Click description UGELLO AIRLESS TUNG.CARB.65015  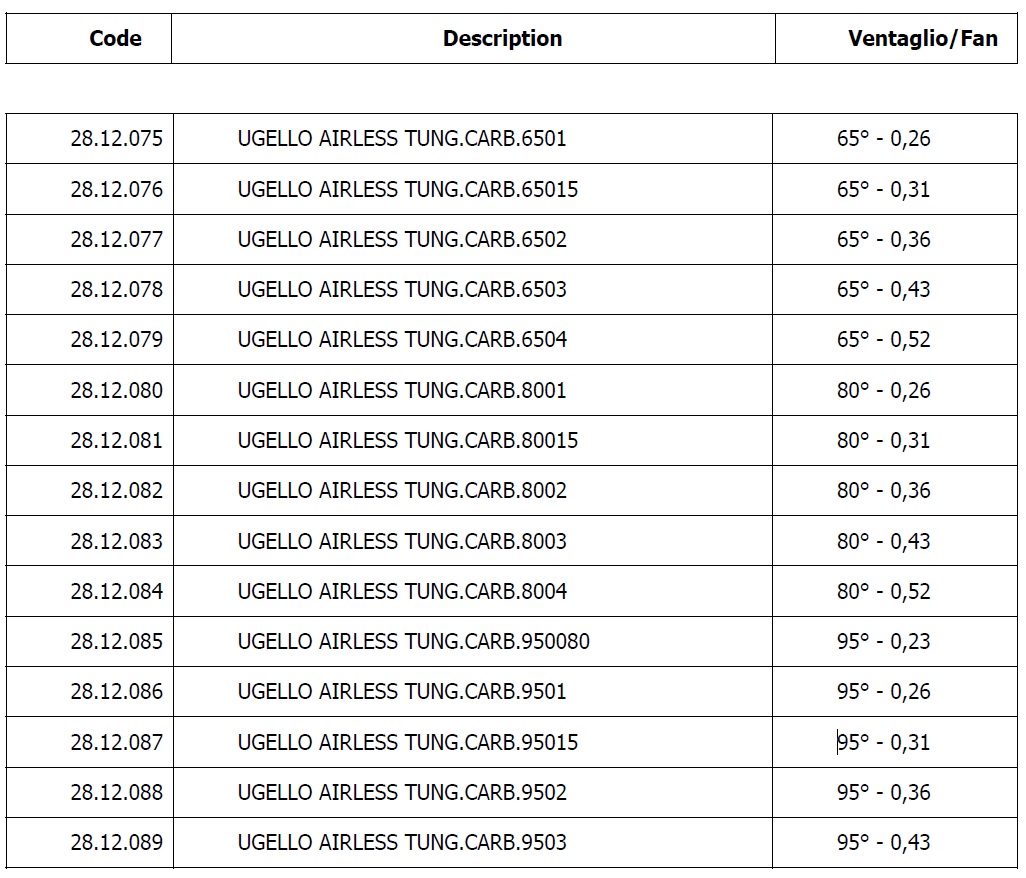(407, 189)
